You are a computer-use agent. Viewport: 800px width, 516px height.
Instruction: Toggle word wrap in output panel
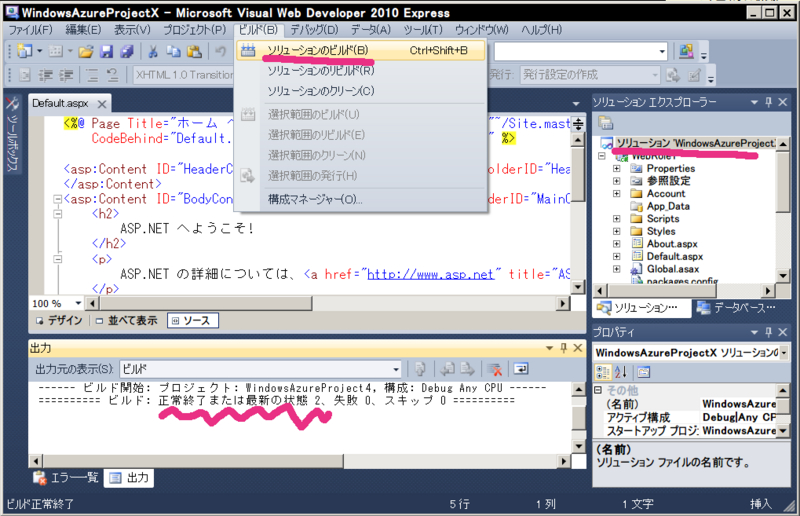(x=520, y=368)
